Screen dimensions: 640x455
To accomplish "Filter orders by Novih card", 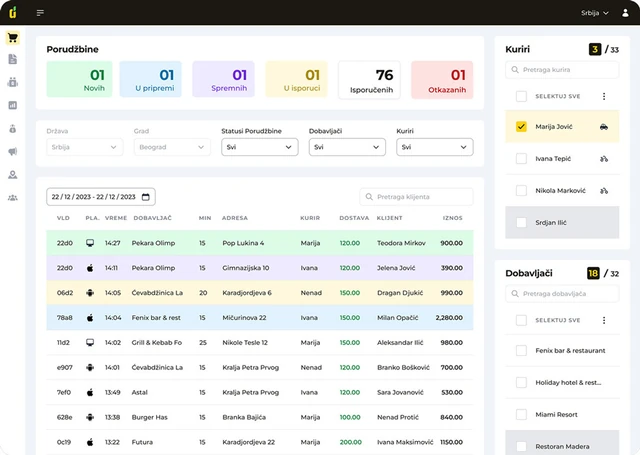I will [79, 79].
